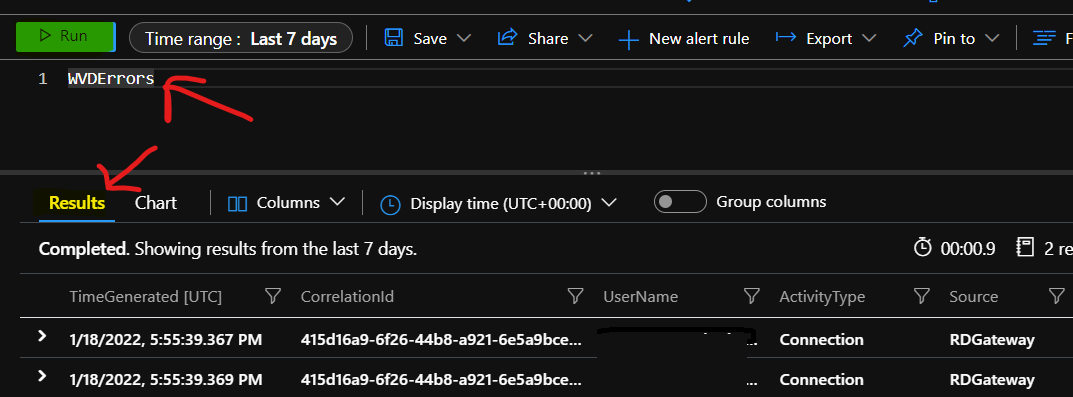The height and width of the screenshot is (397, 1073).
Task: Filter the CorrelationId column
Action: pyautogui.click(x=576, y=296)
